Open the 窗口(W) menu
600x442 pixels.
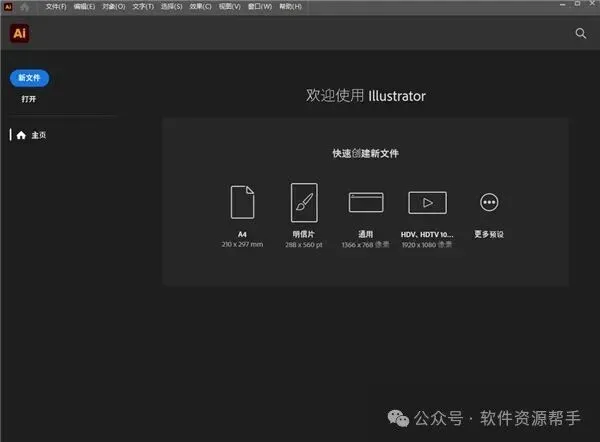(x=260, y=7)
